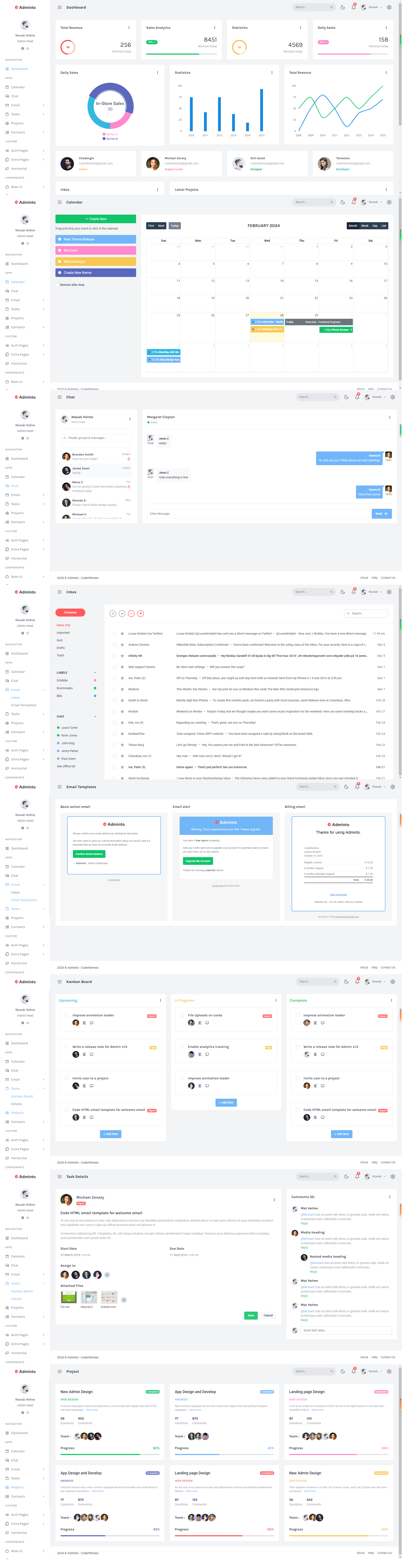
Task: Click Sales Analytics progress bar on Dashboard
Action: (x=181, y=54)
